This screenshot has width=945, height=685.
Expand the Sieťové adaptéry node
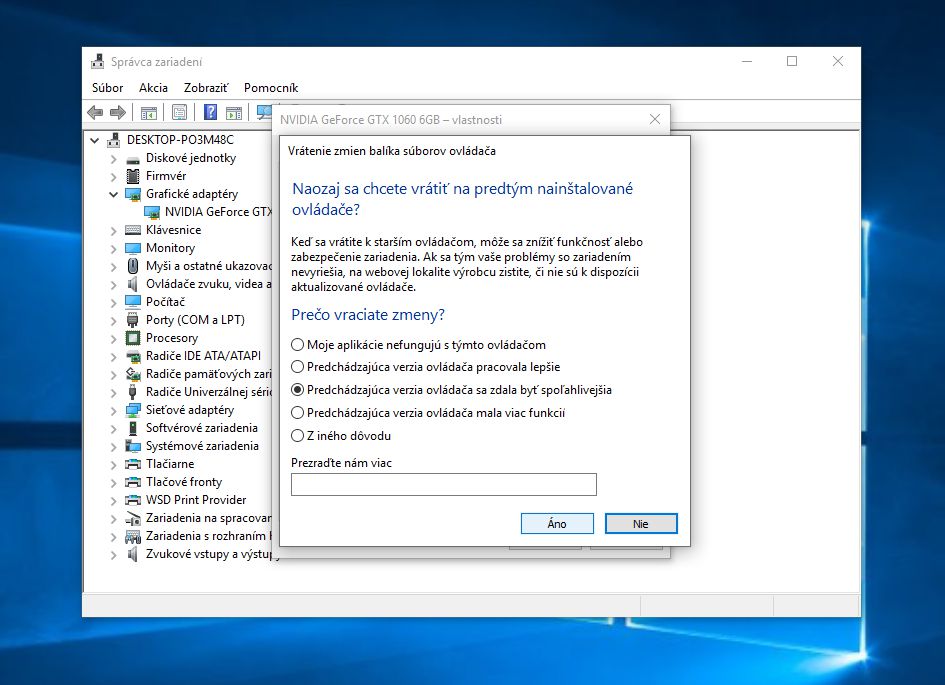113,411
